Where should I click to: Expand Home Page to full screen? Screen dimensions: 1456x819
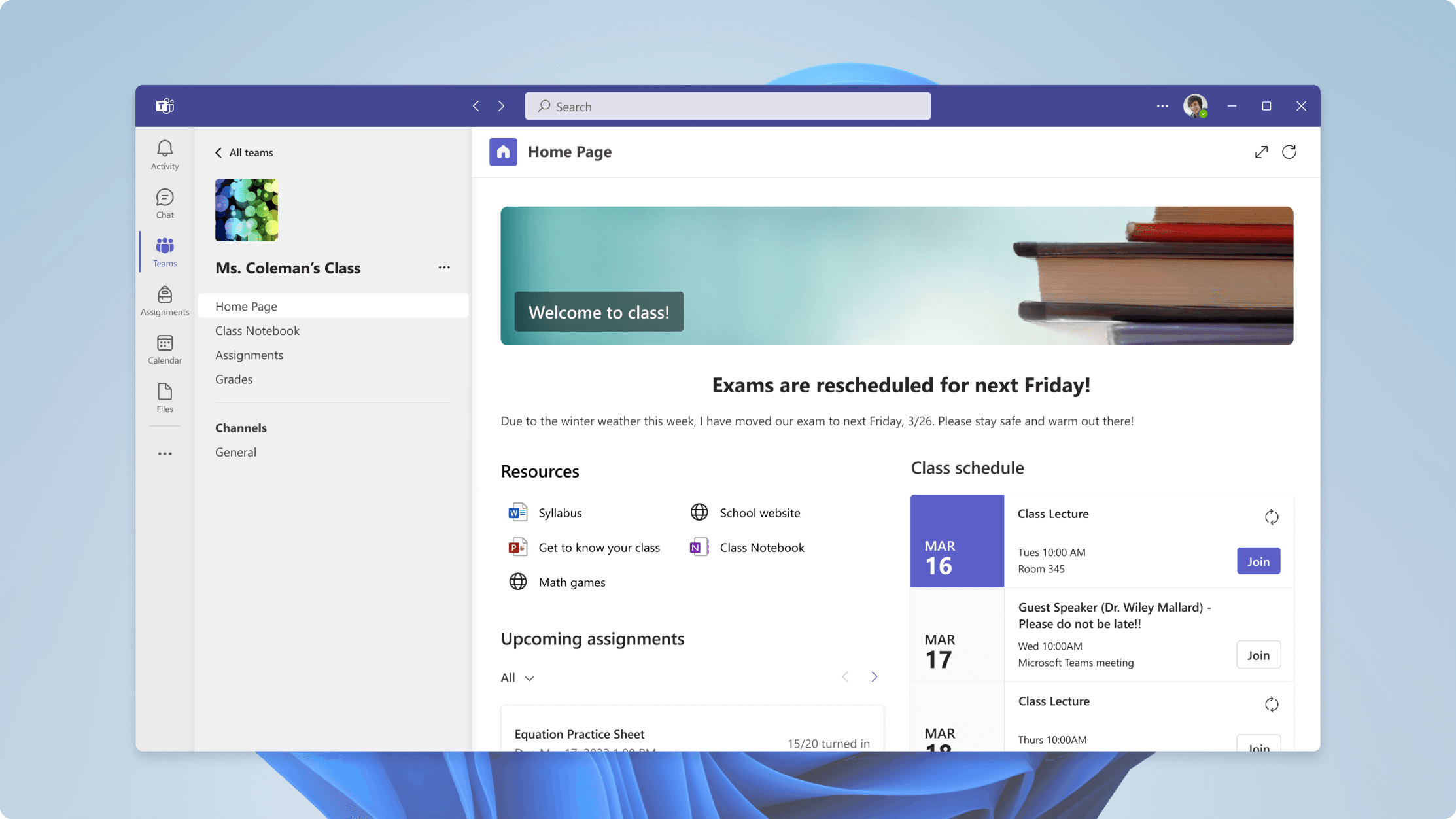pos(1261,152)
